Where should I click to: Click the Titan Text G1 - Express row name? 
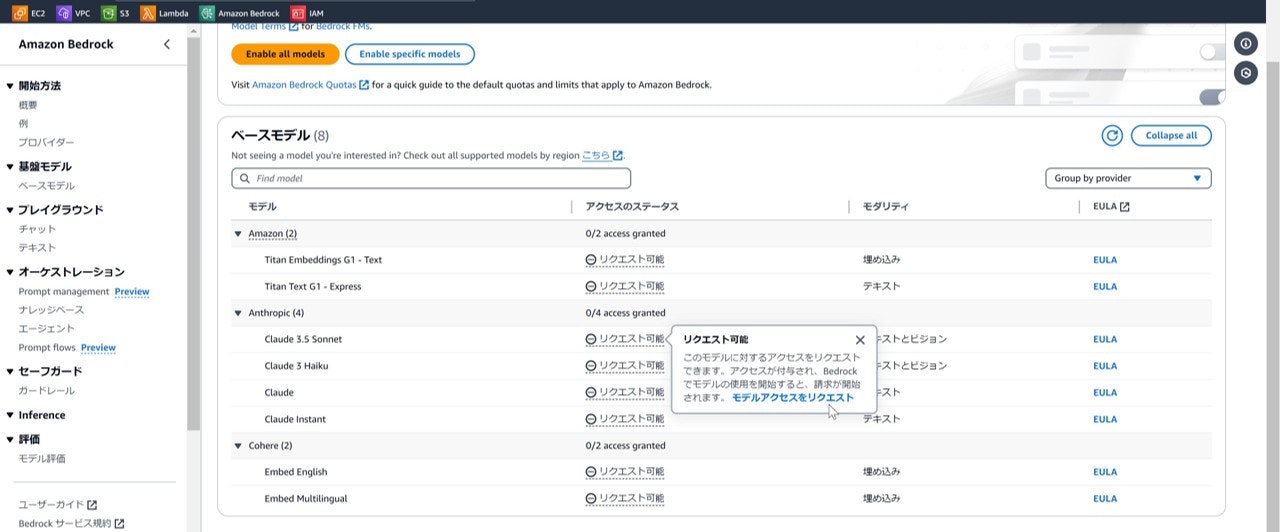[x=313, y=287]
